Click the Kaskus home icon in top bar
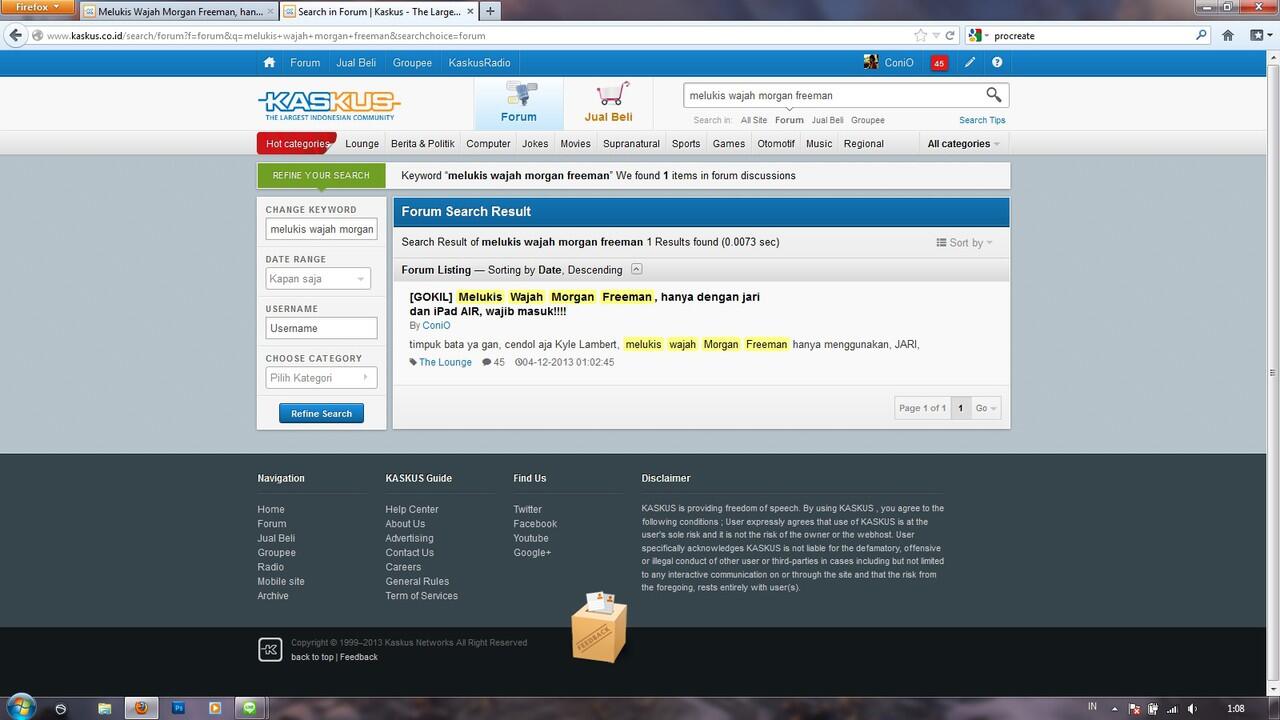This screenshot has height=720, width=1280. coord(269,62)
